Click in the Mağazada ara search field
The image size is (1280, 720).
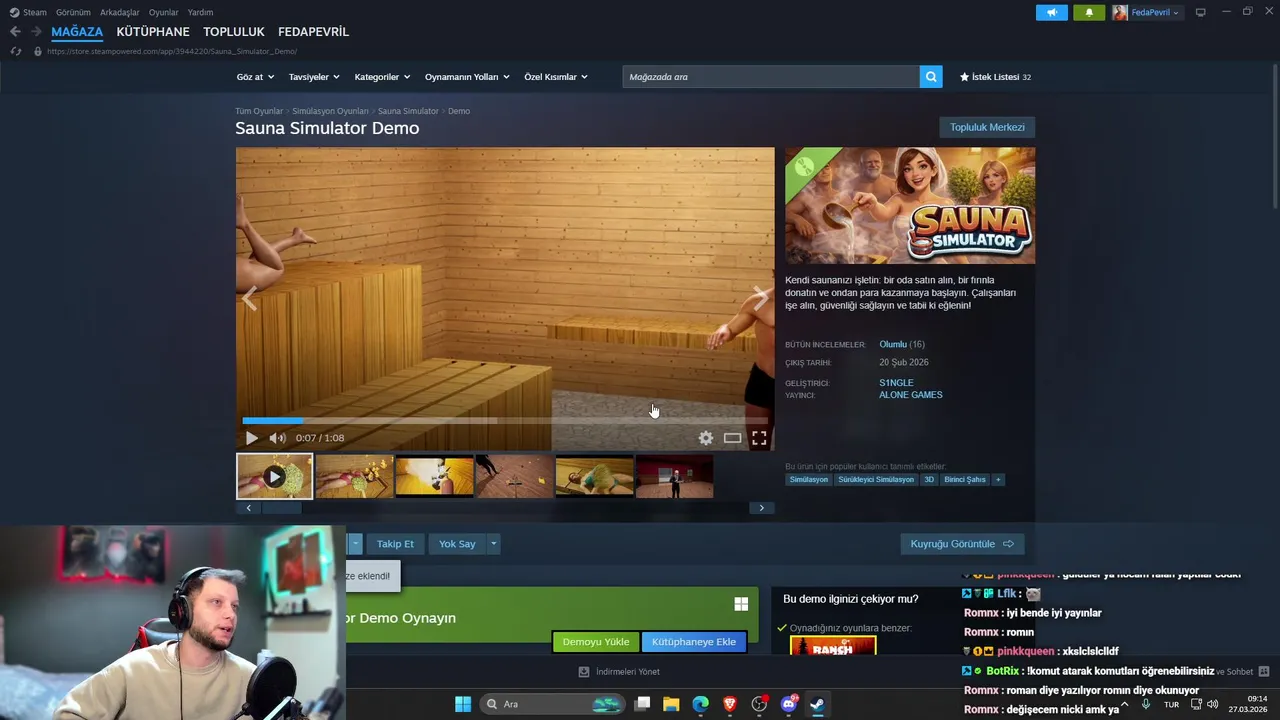[771, 77]
